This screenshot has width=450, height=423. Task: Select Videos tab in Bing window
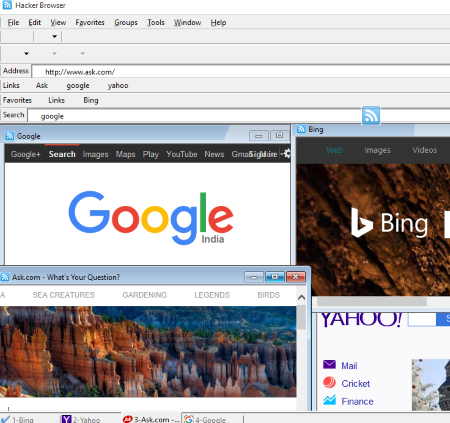pyautogui.click(x=424, y=150)
